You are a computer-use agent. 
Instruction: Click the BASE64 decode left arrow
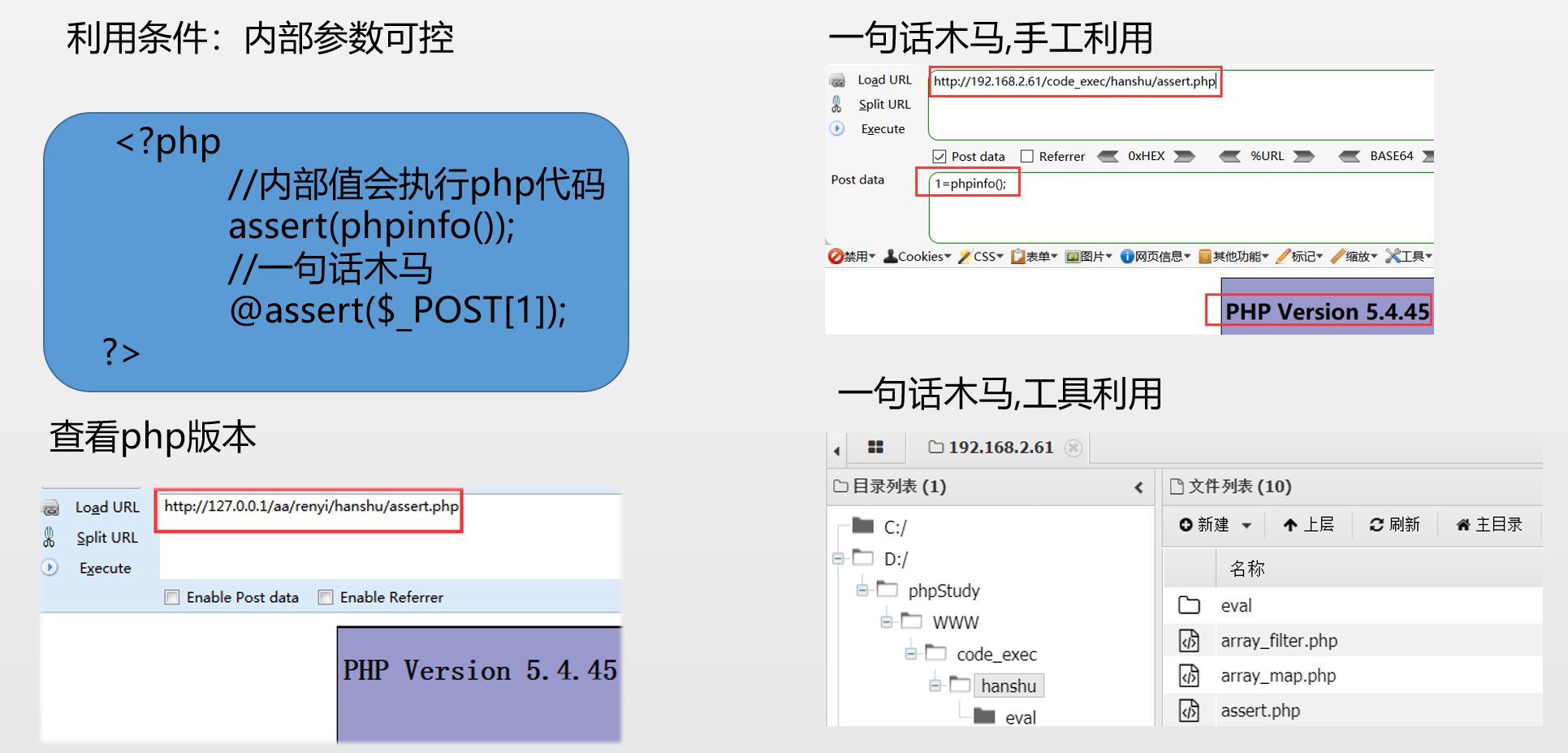click(x=1349, y=156)
